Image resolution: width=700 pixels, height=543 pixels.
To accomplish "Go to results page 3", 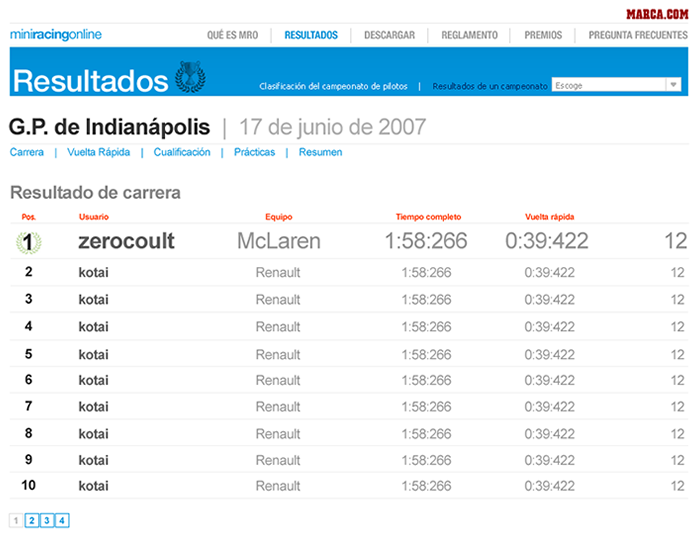I will (x=47, y=520).
